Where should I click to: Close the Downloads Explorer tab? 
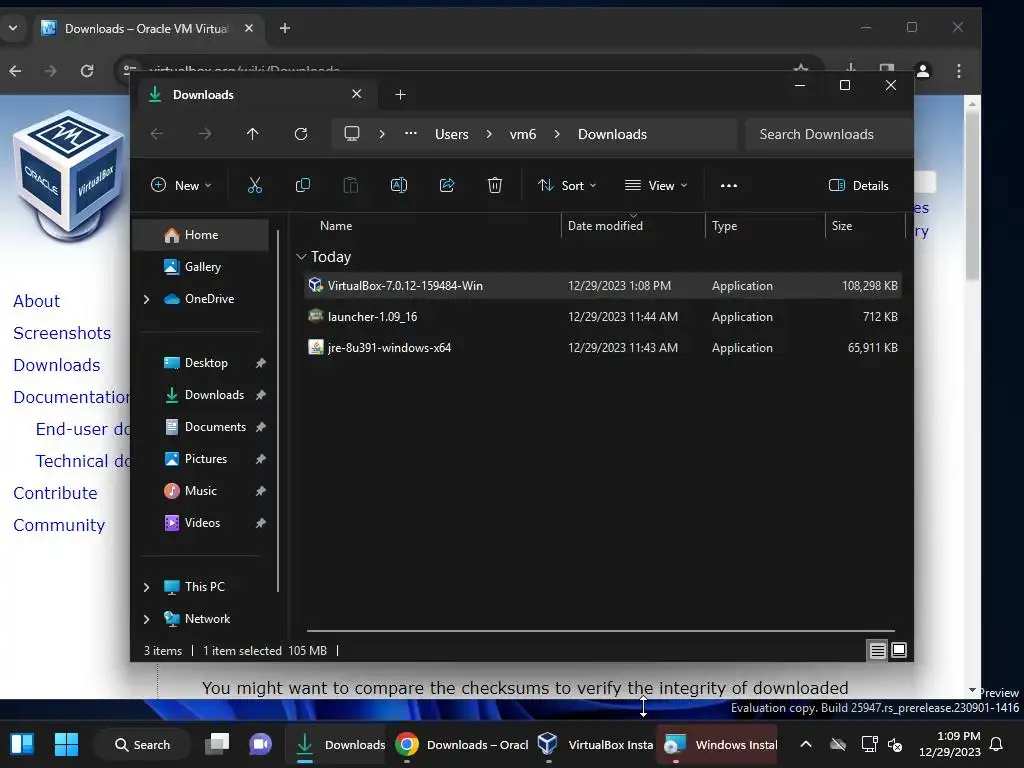[x=357, y=94]
